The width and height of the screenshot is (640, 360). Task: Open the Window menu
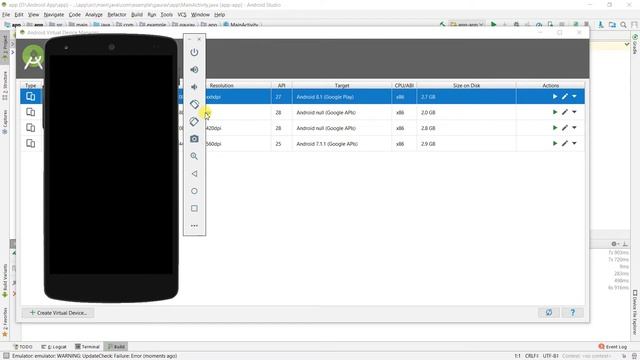[200, 14]
